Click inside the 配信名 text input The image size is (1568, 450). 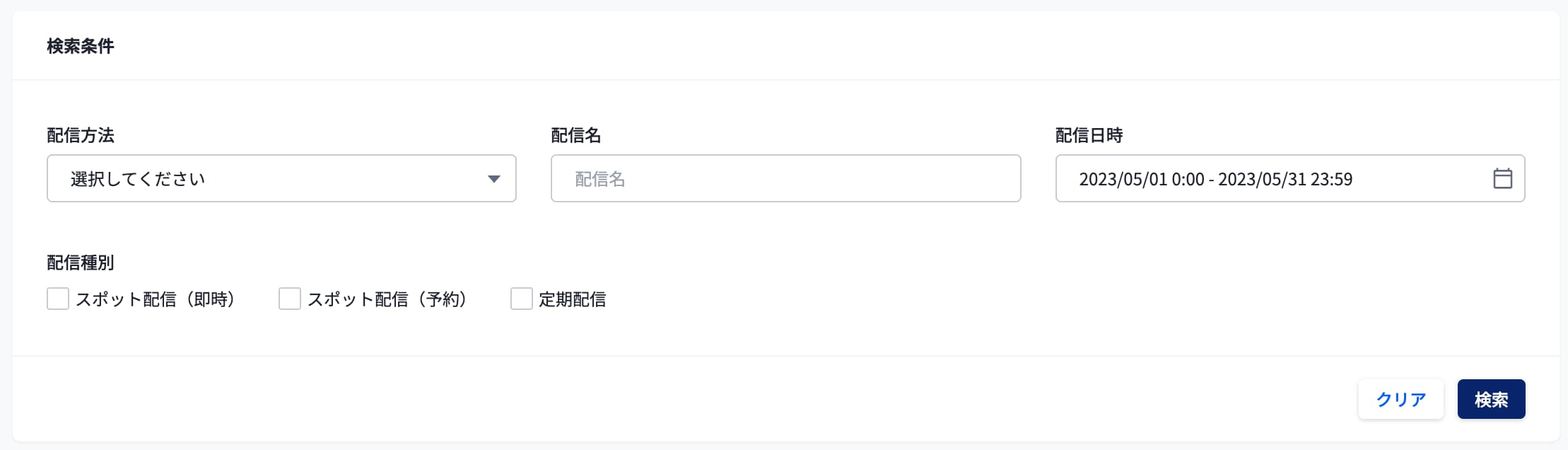(x=785, y=178)
